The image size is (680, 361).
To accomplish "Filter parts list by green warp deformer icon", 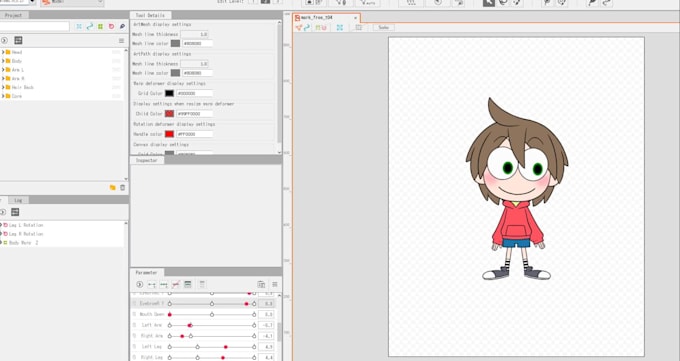I will coord(101,26).
